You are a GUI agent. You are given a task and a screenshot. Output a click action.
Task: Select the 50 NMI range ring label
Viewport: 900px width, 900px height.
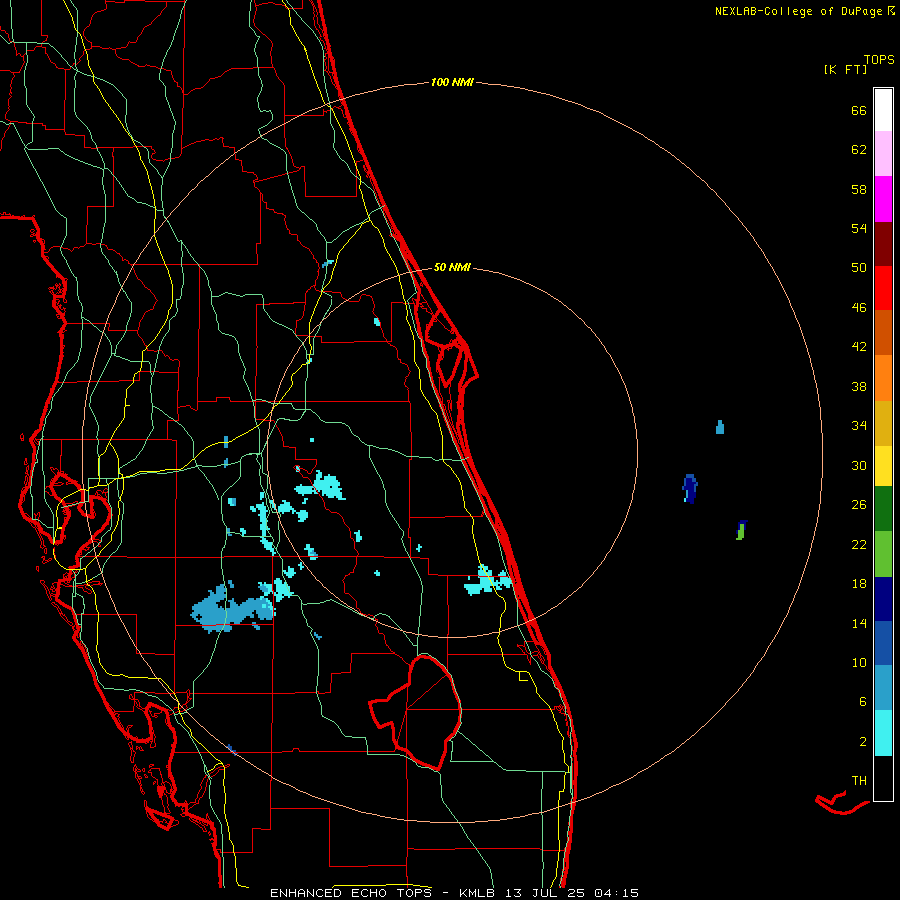pyautogui.click(x=452, y=267)
